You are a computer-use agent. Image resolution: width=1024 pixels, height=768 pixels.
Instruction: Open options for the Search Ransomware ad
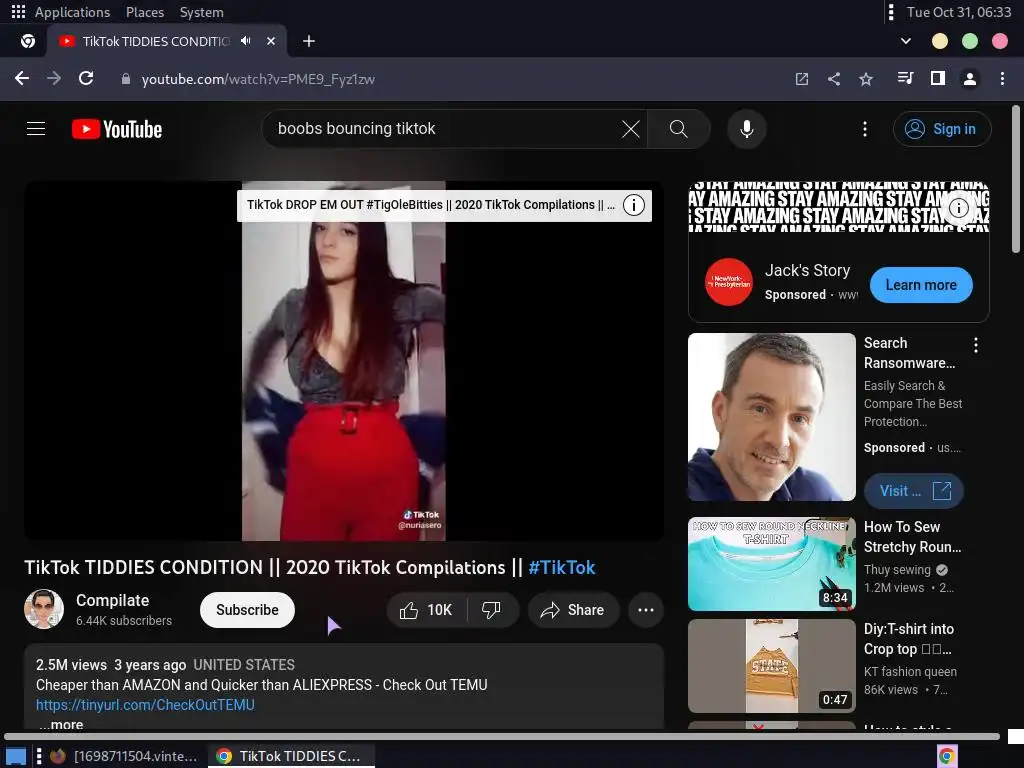pyautogui.click(x=976, y=345)
